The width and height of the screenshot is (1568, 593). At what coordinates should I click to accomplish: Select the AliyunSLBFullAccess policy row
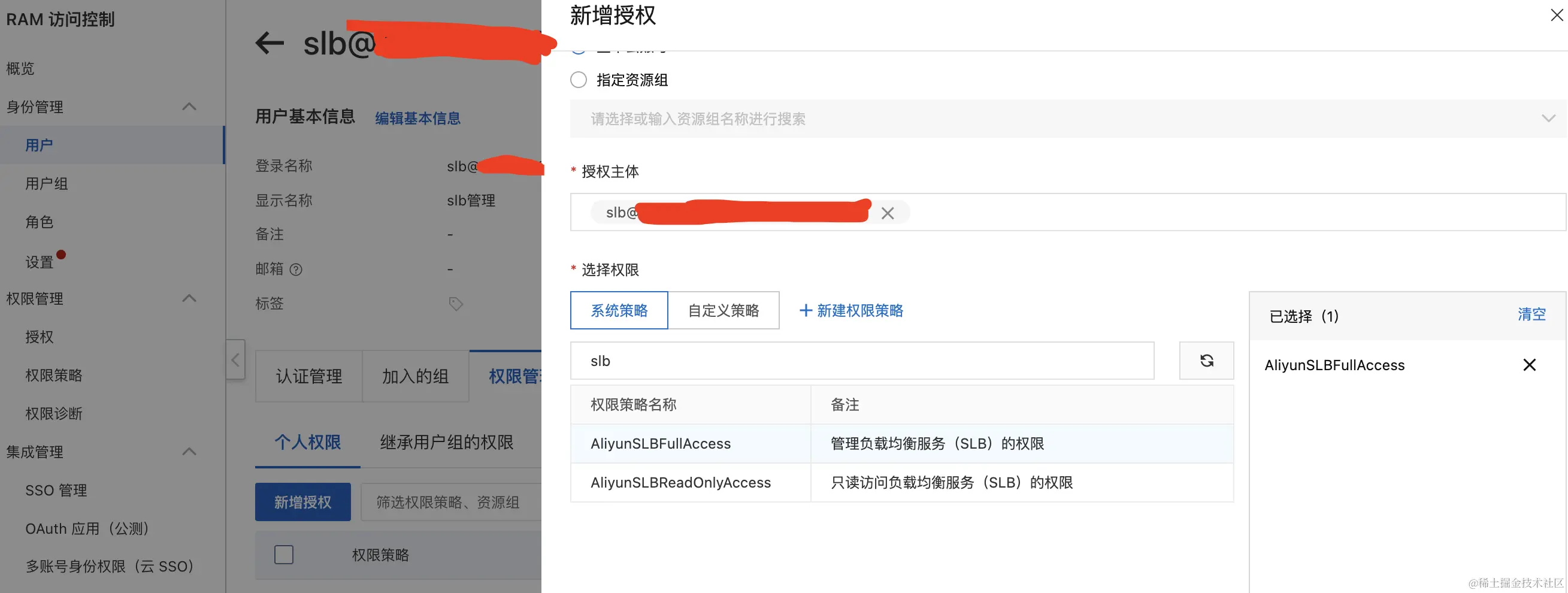pyautogui.click(x=902, y=443)
